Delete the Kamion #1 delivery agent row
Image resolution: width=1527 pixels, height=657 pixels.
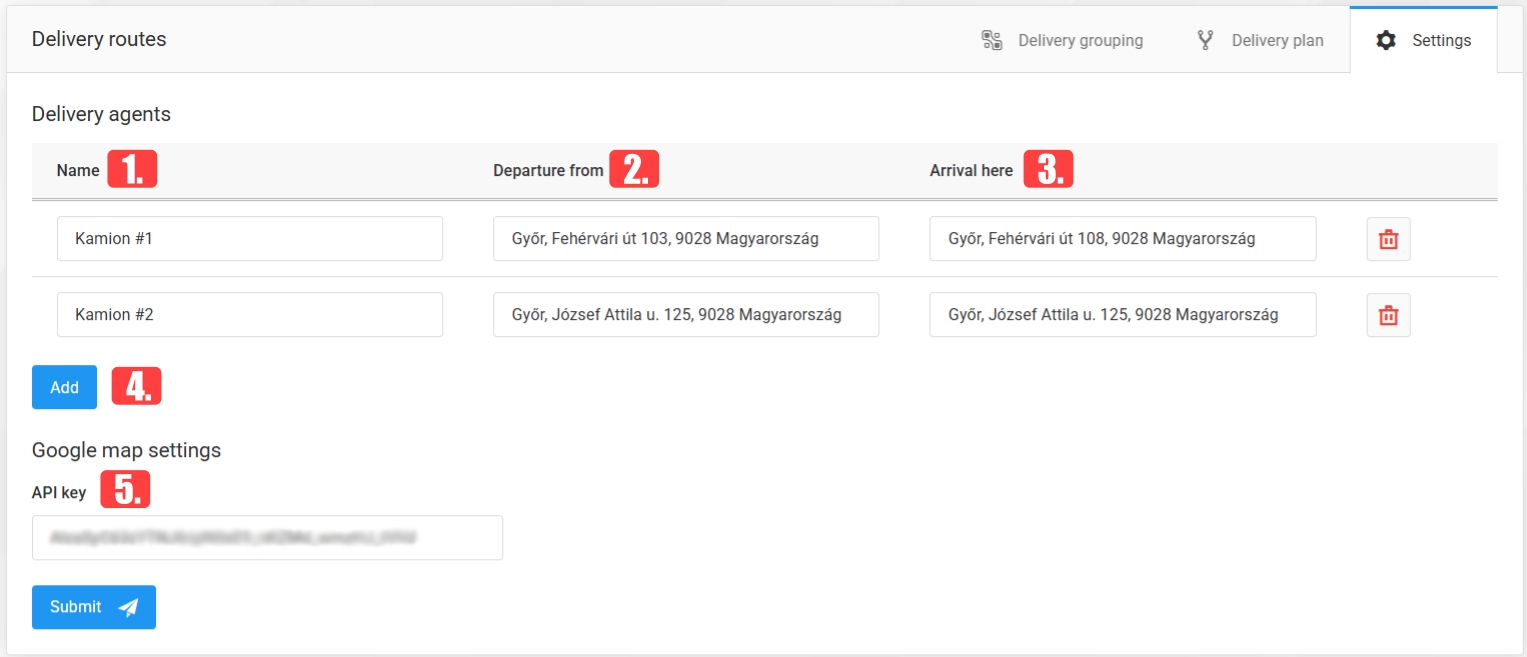coord(1388,239)
